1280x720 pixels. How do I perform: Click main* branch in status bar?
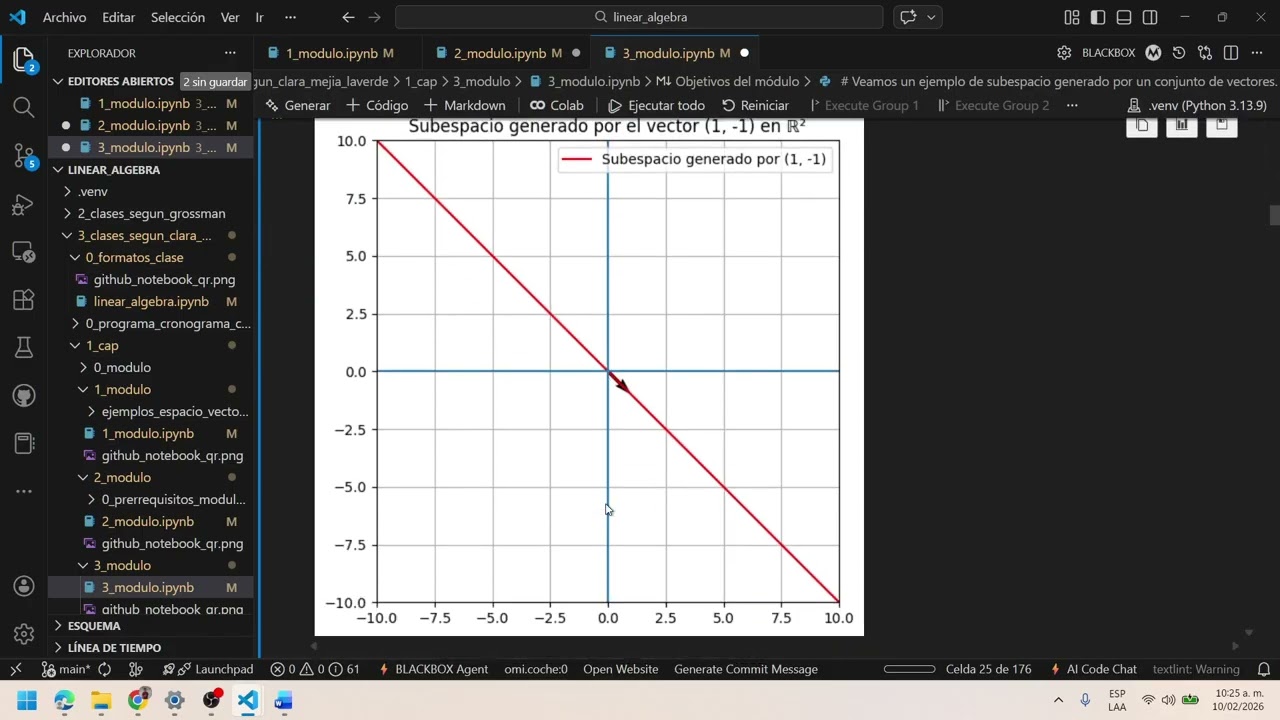67,669
